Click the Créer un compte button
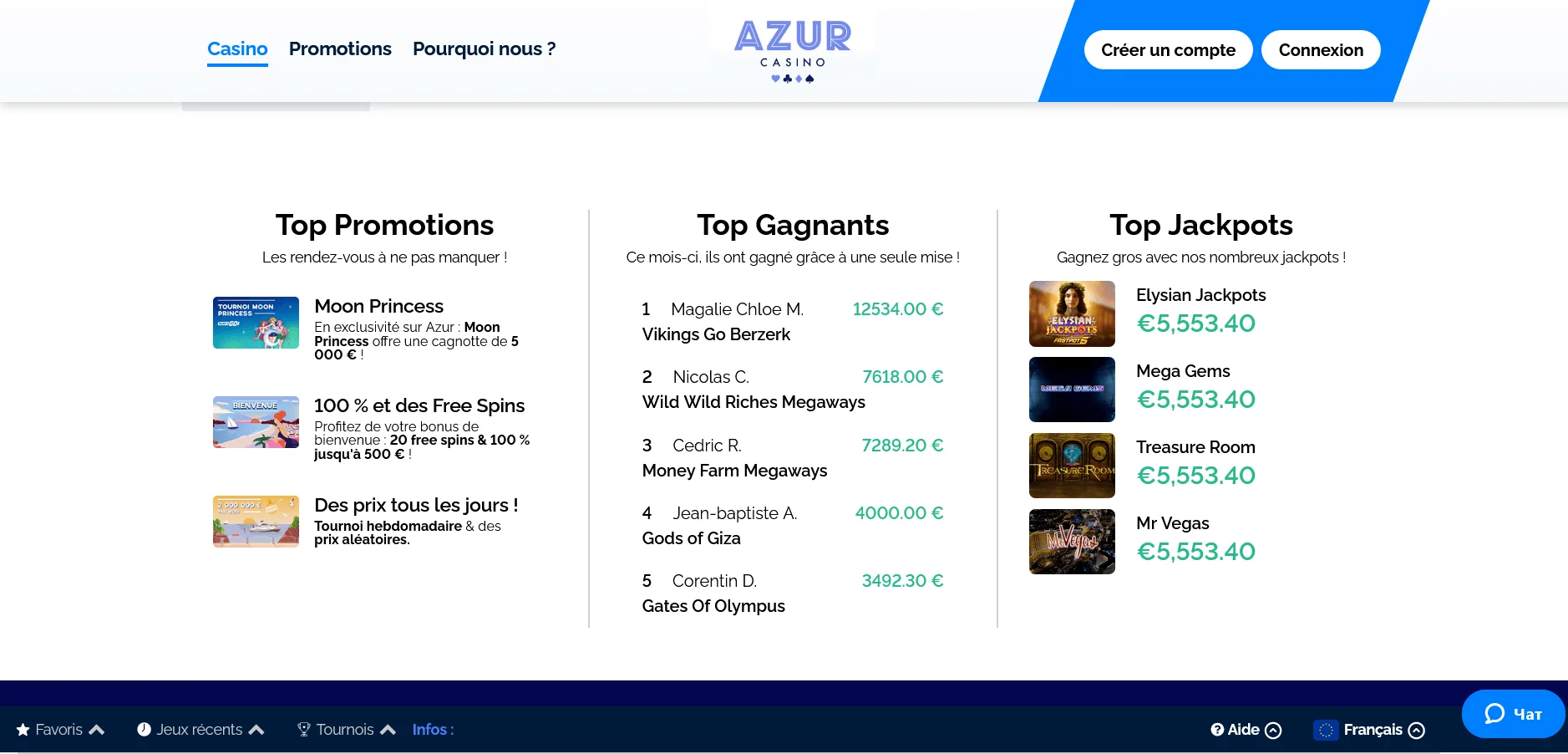The image size is (1568, 754). 1168,50
